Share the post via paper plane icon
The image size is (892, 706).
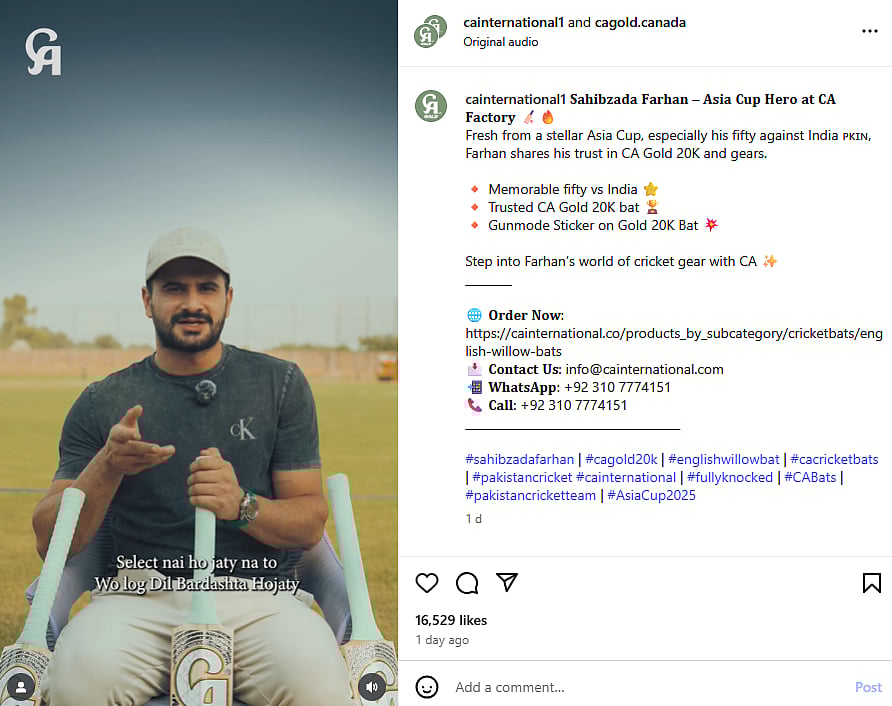pos(507,583)
